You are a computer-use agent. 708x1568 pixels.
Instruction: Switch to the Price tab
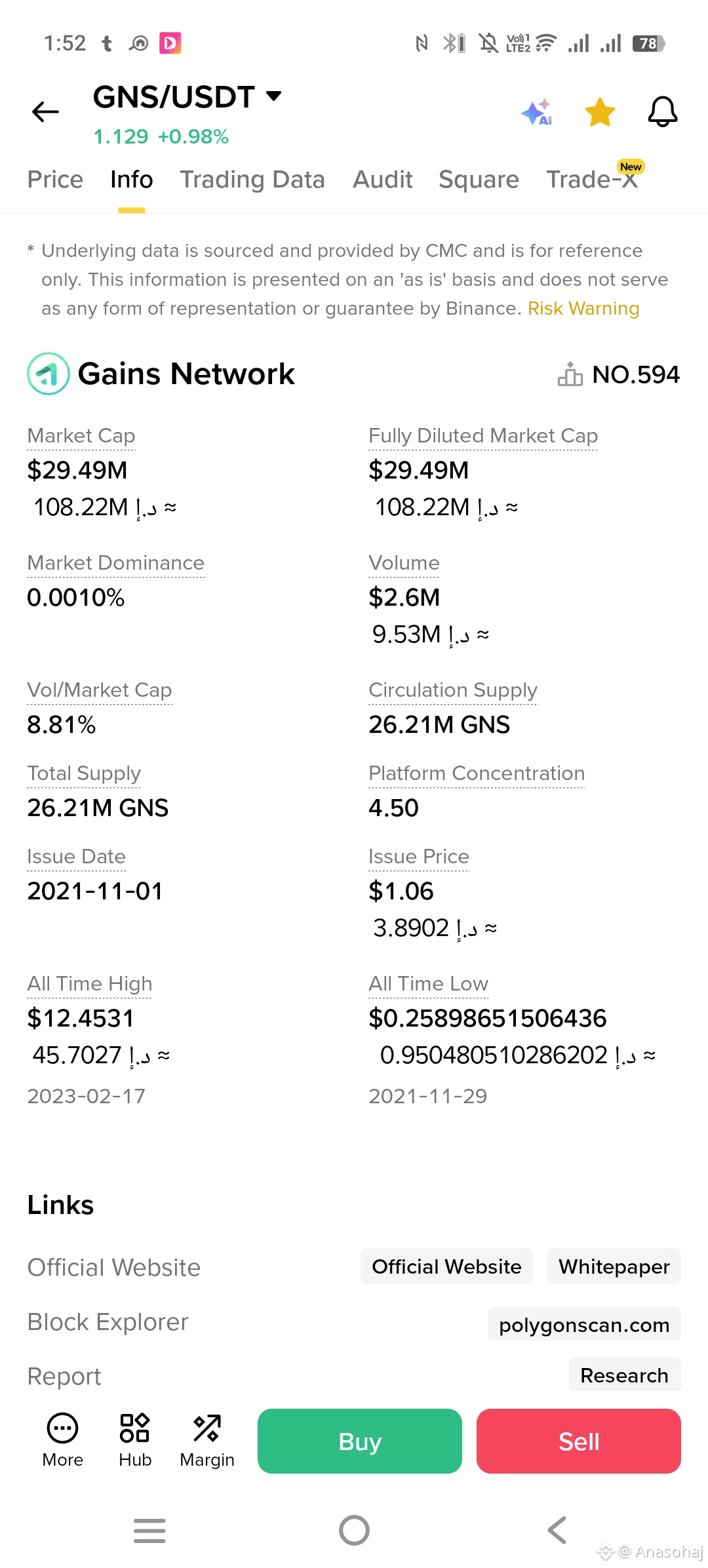coord(55,180)
